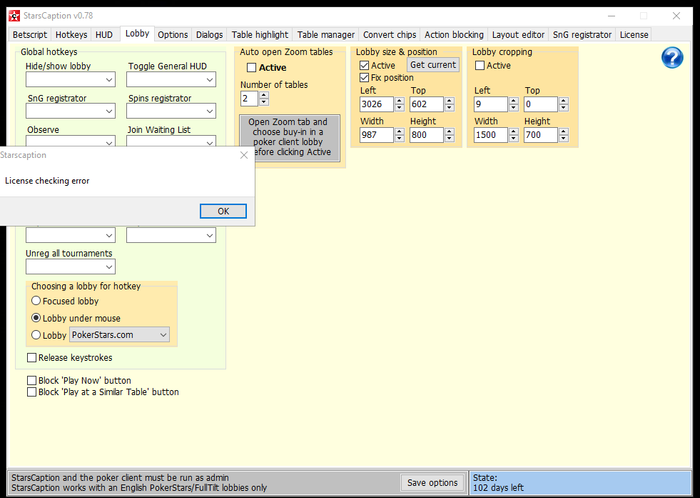Screen dimensions: 700x498
Task: Click the 'License checking error' message text
Action: pos(47,181)
